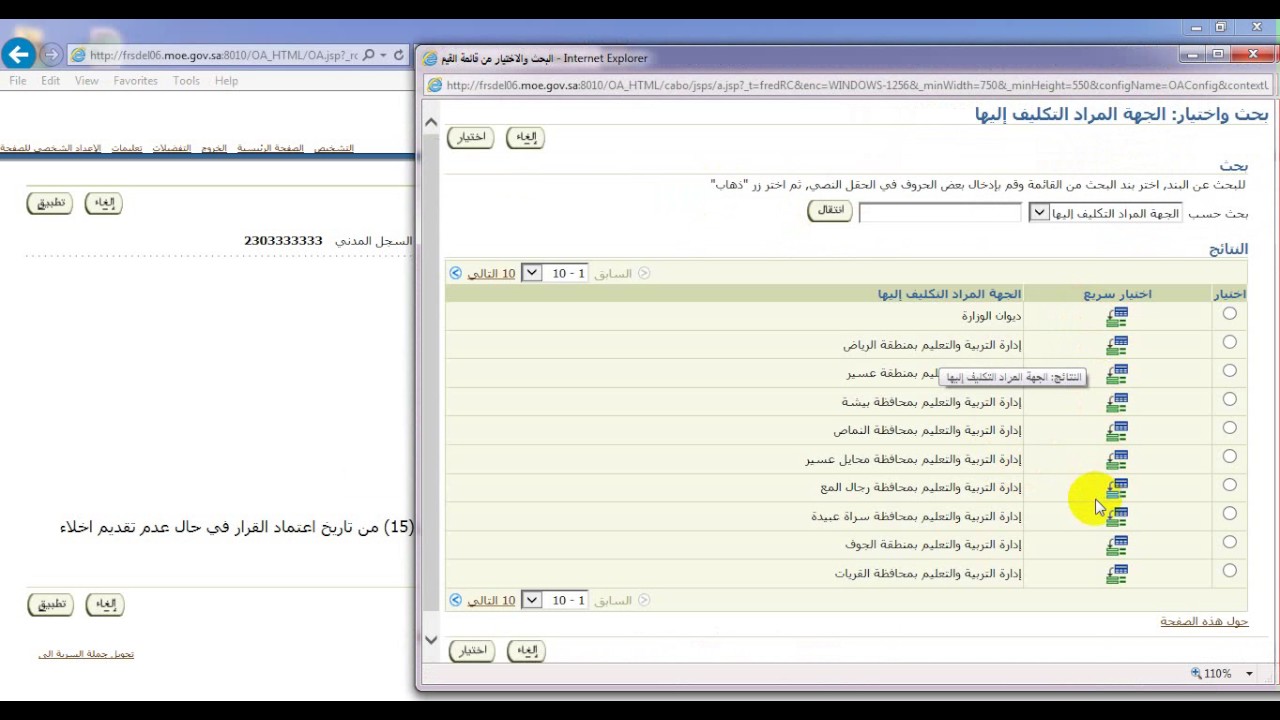Select radio button for محافظة بيشة

pos(1229,399)
